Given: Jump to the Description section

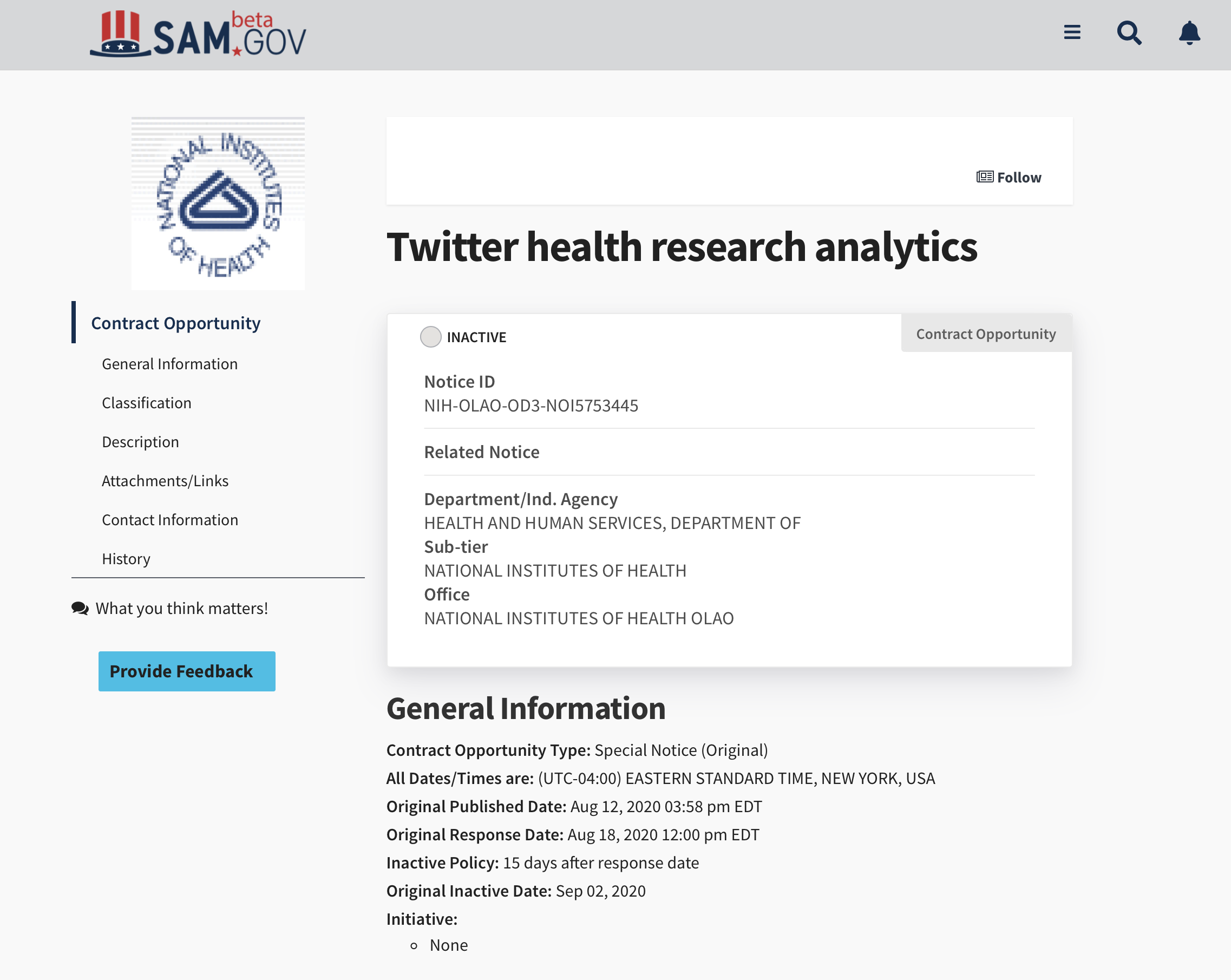Looking at the screenshot, I should [x=140, y=442].
